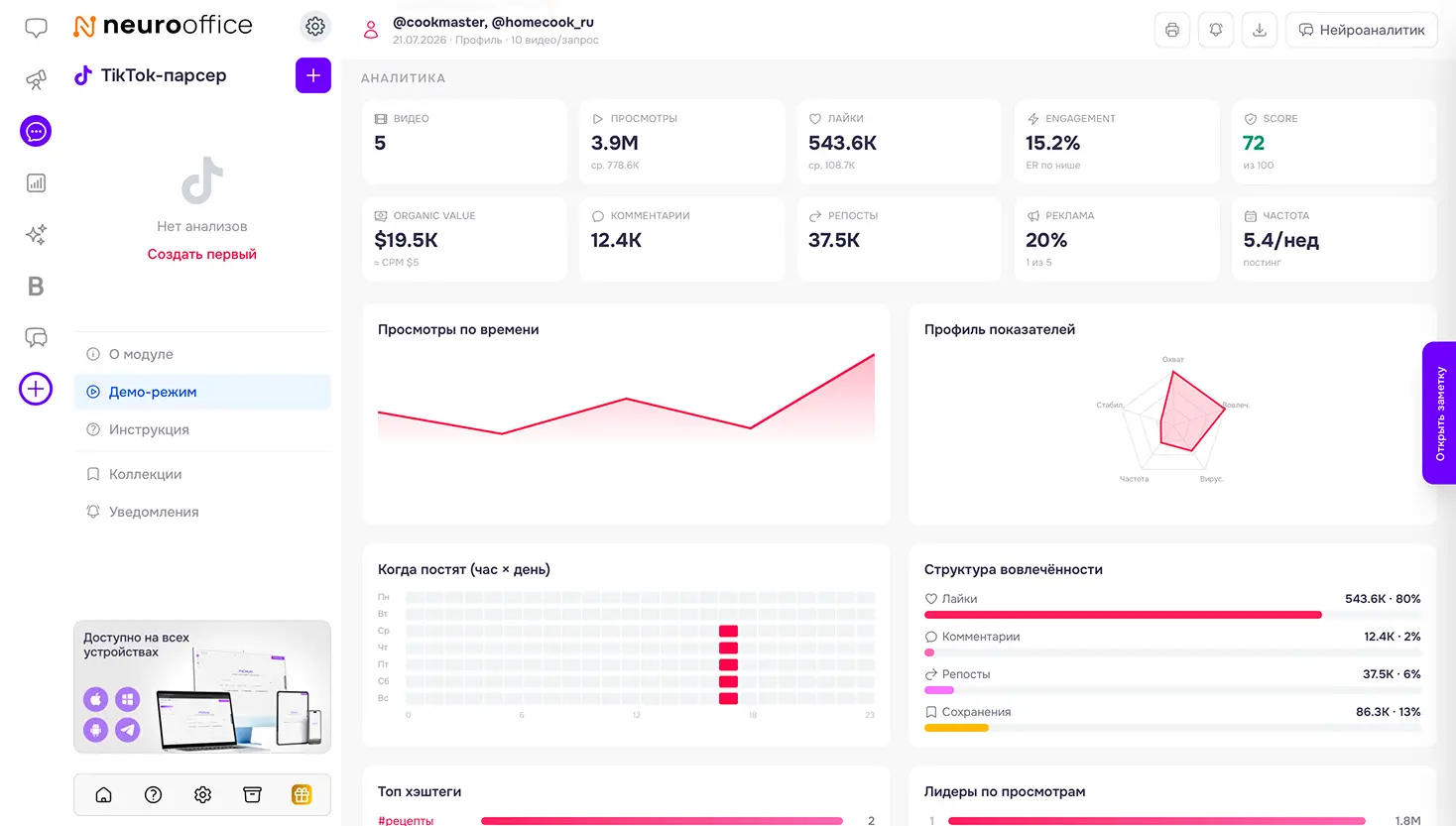The image size is (1456, 826).
Task: Click the Лидеры по просмотрам heading
Action: pos(1005,791)
